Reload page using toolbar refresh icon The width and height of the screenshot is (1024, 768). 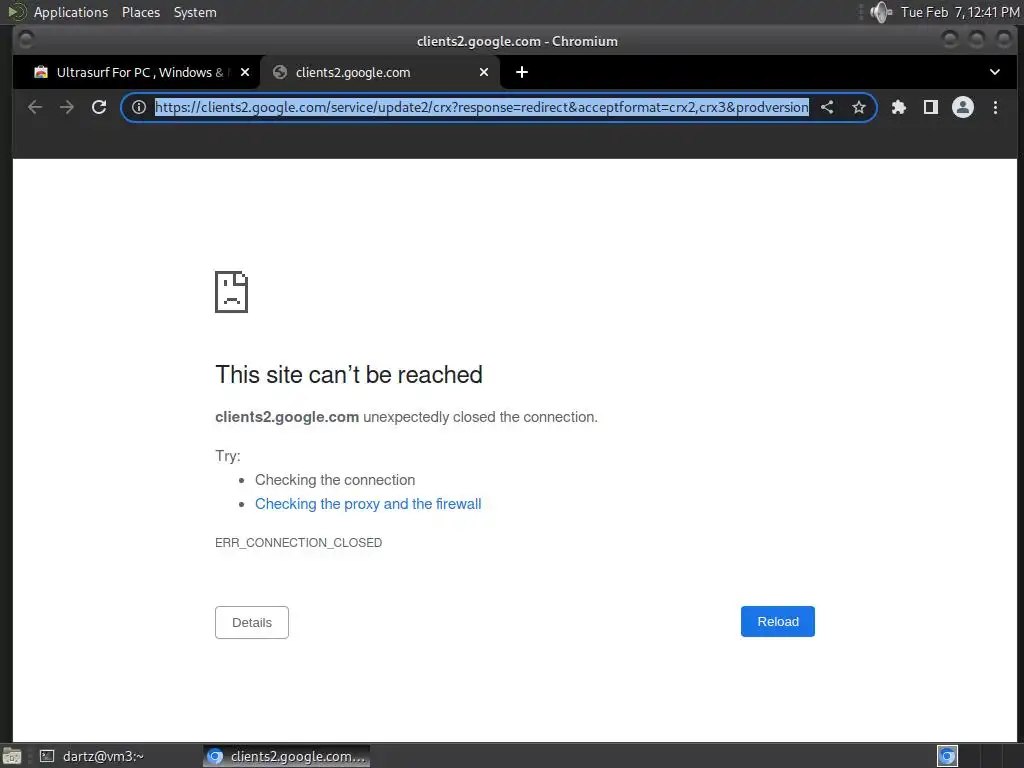99,107
